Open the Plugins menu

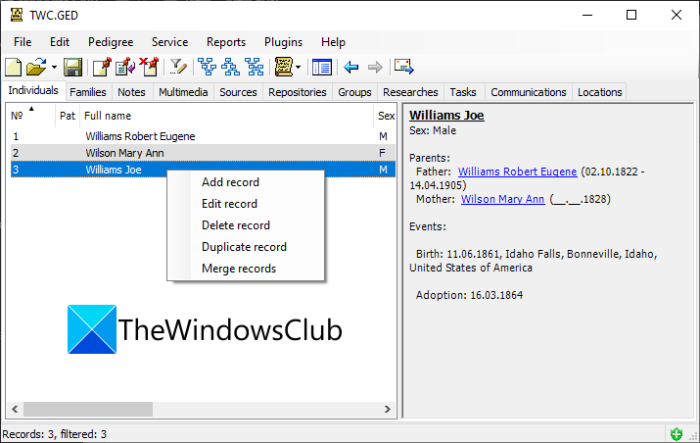click(x=283, y=42)
